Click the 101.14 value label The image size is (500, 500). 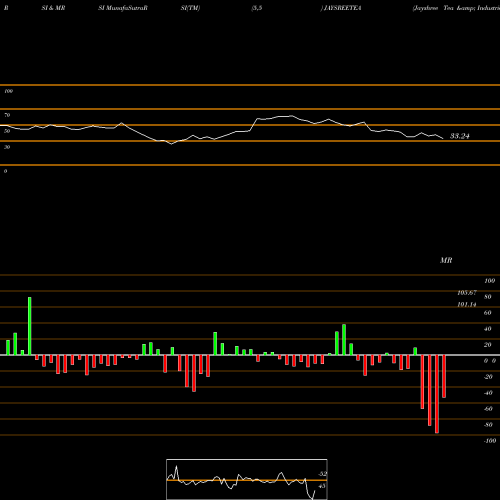tap(467, 304)
